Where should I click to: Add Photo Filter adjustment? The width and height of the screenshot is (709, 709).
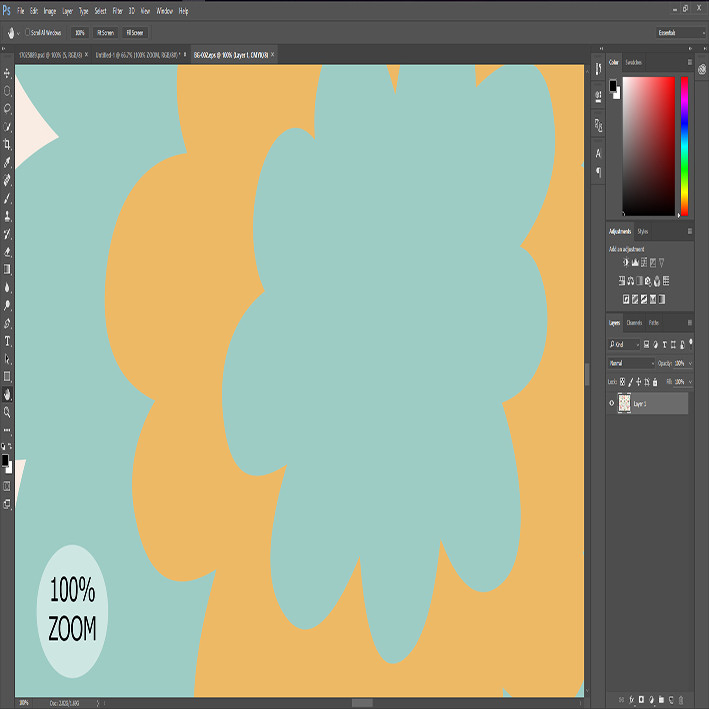tap(648, 281)
